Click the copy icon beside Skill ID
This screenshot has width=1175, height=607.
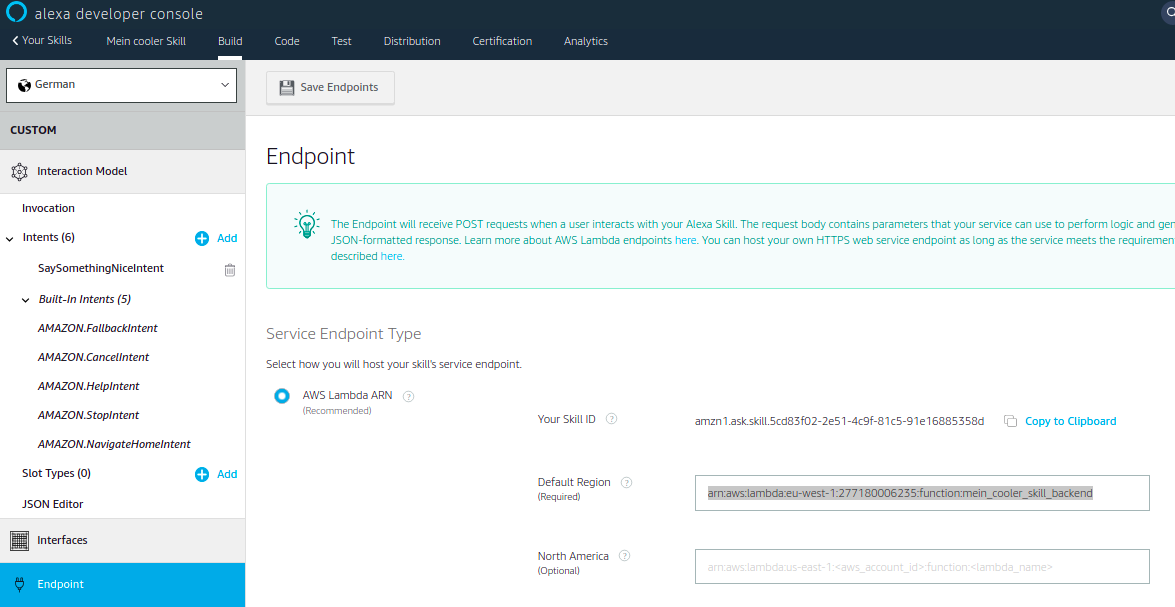tap(1010, 421)
